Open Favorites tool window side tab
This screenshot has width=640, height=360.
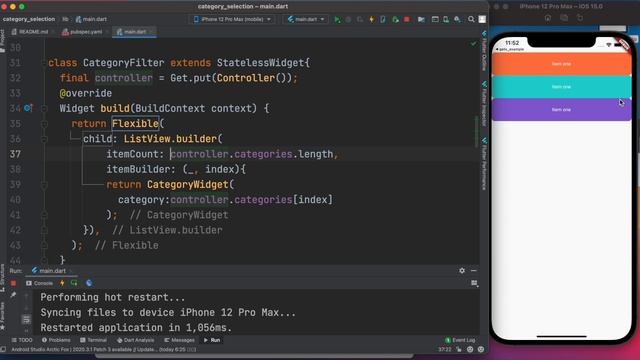2,316
